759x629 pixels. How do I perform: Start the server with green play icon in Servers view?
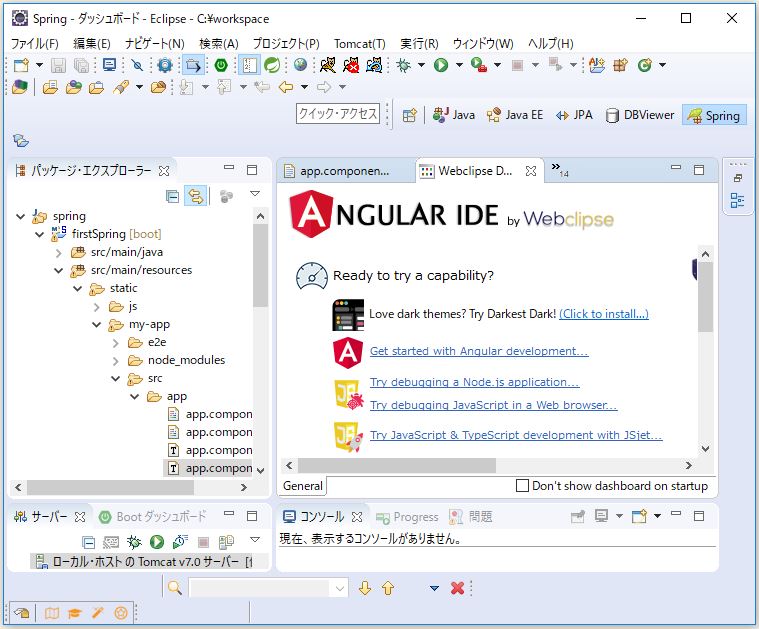click(x=156, y=542)
